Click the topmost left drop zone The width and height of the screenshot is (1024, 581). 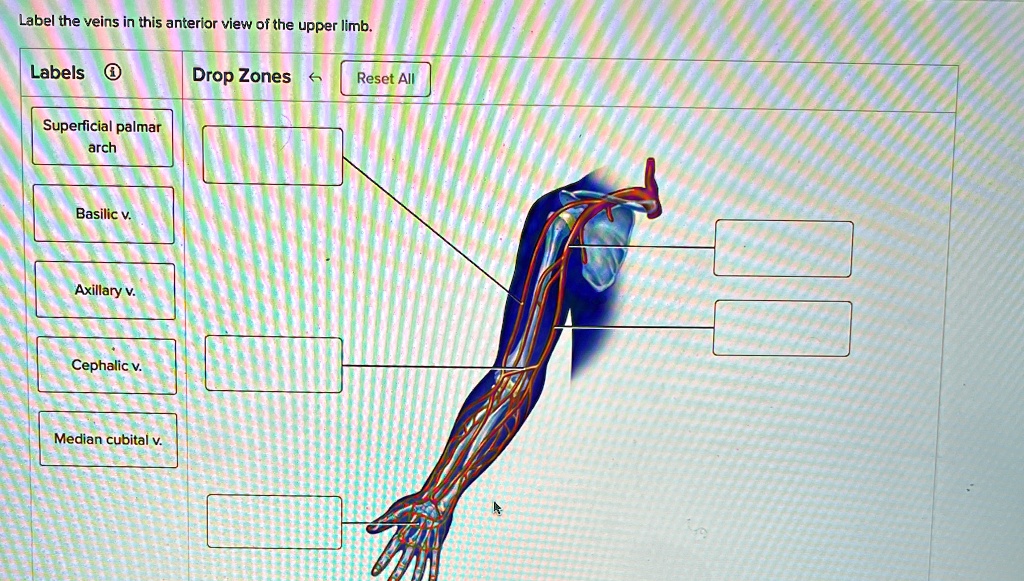coord(272,154)
